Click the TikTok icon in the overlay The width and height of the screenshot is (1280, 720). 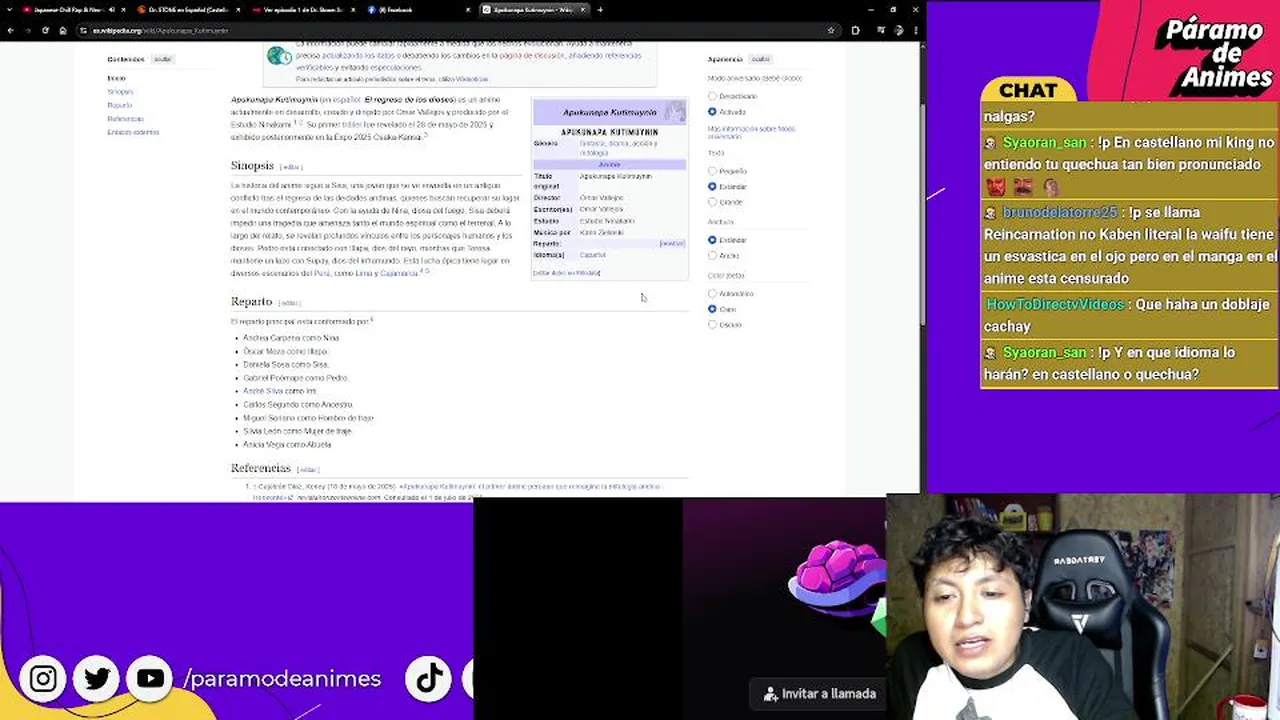(429, 679)
